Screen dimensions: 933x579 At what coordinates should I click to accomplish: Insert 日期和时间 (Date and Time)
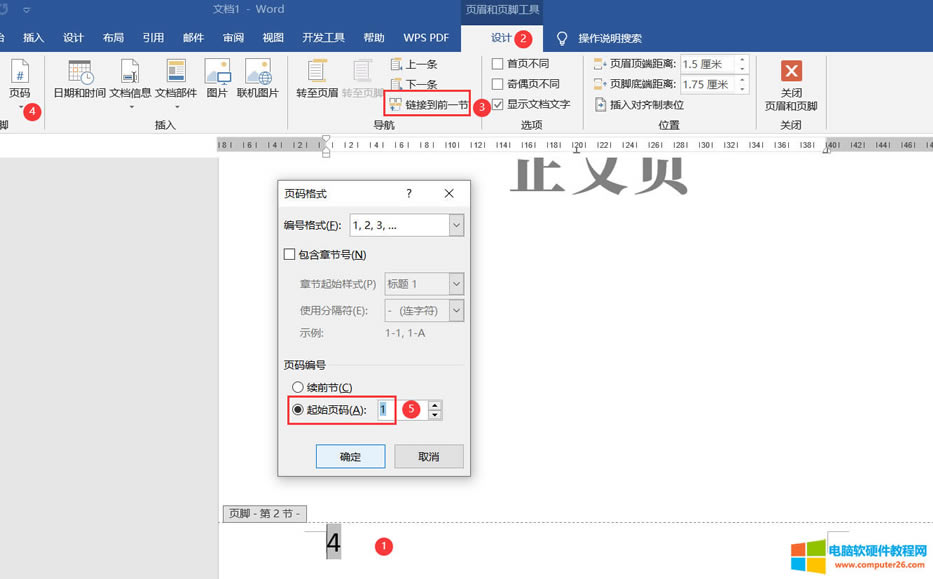79,80
